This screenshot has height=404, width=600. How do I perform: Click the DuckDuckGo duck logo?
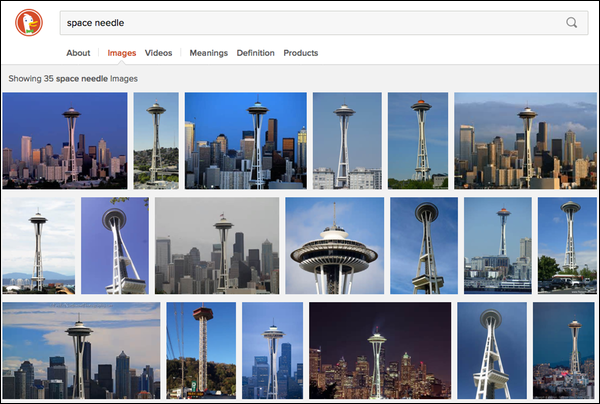coord(30,24)
